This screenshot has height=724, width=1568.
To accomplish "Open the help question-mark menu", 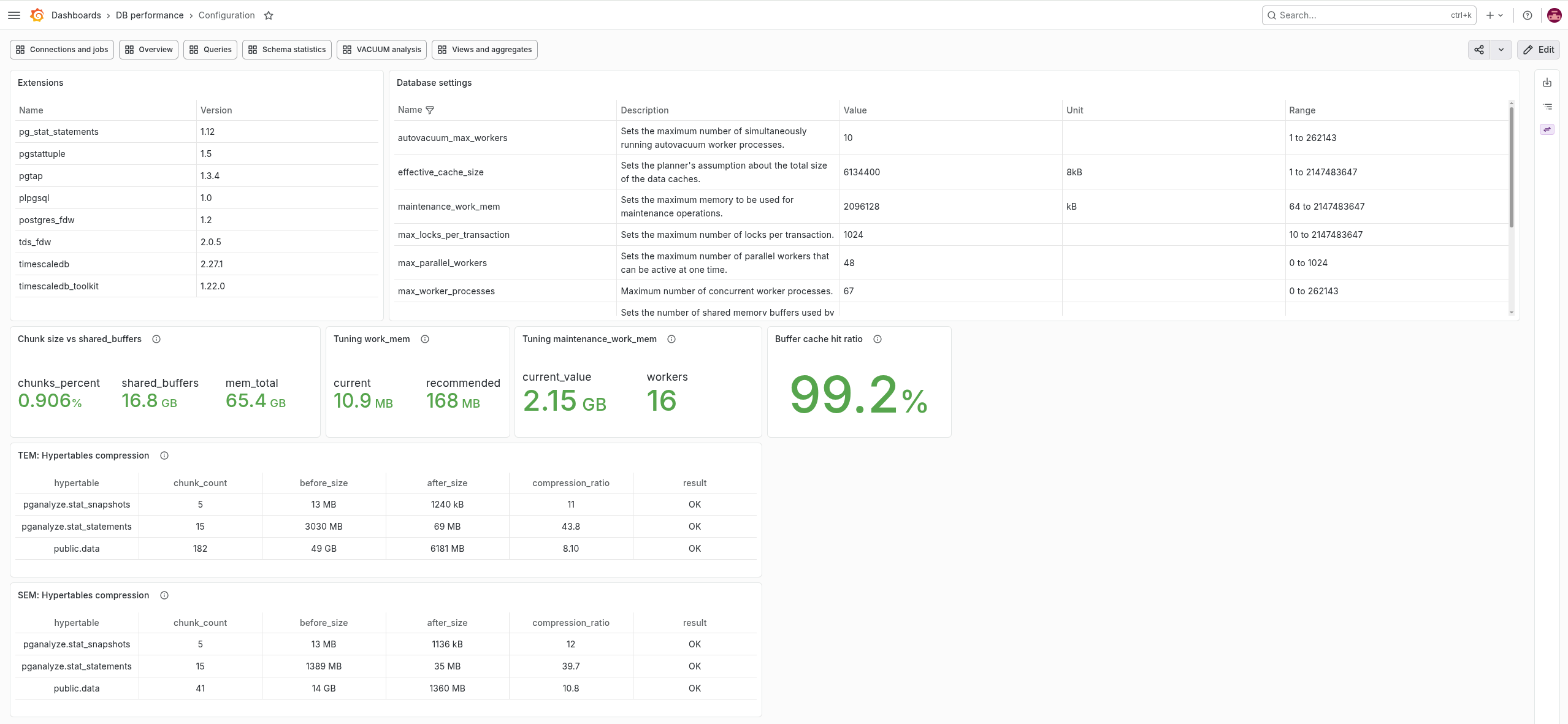I will (1528, 15).
